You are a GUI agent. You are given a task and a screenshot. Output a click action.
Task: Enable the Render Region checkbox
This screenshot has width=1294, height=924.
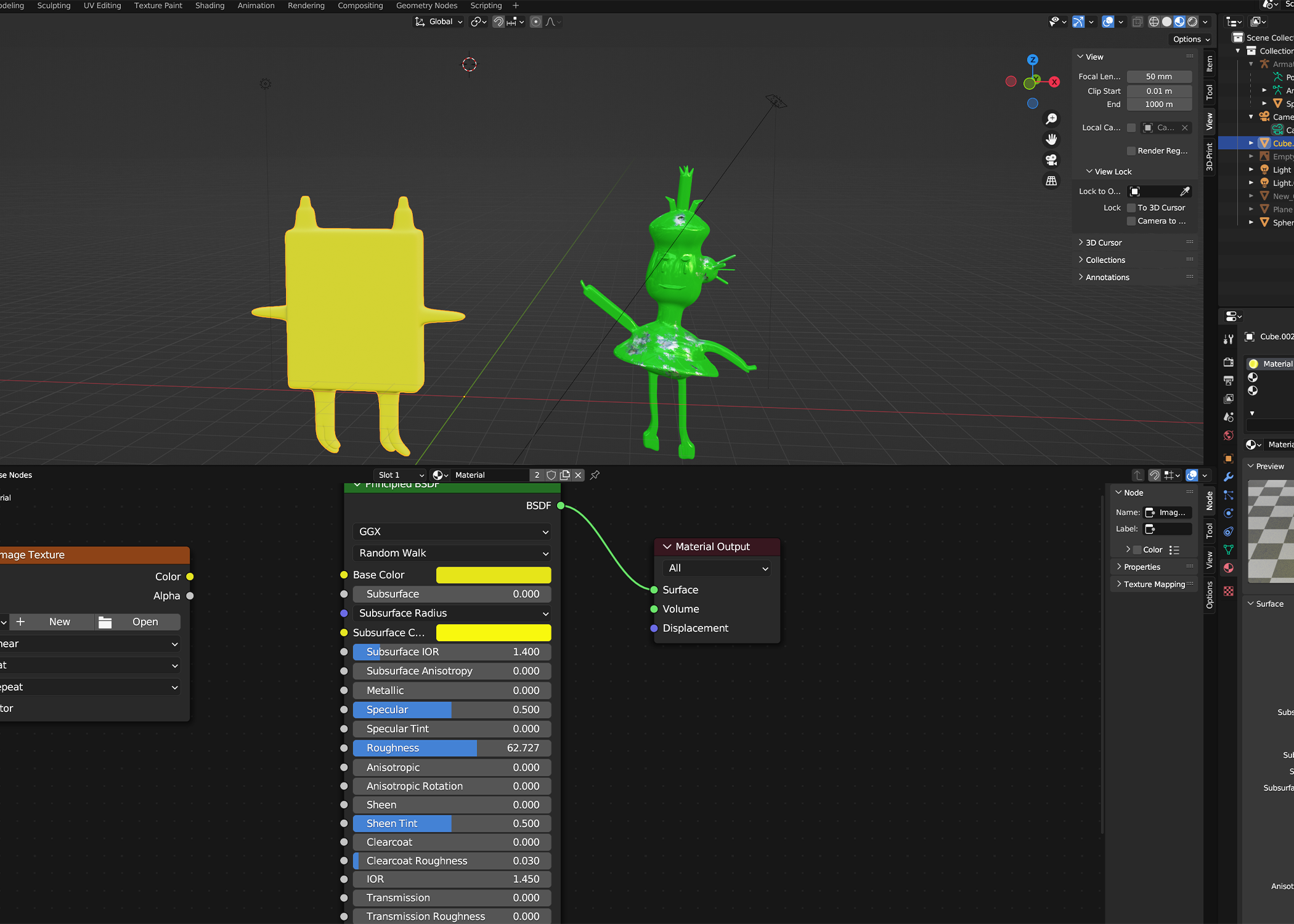coord(1131,151)
